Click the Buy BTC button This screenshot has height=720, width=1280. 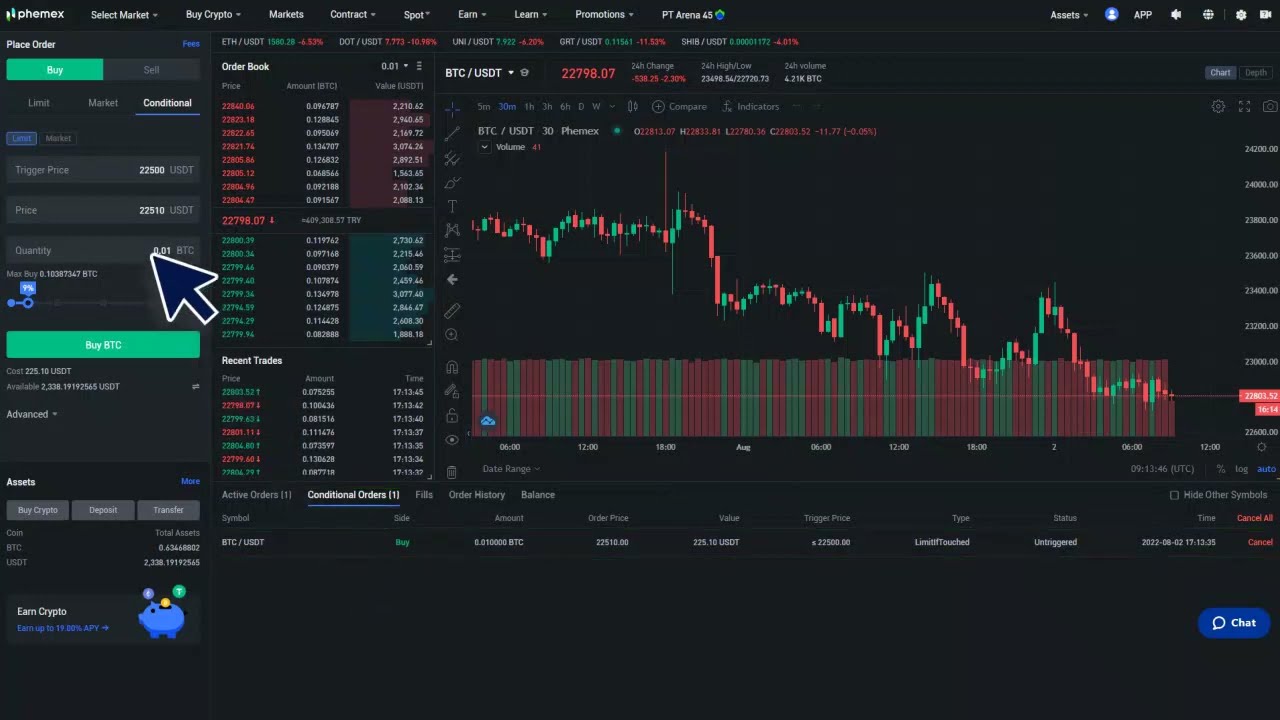(103, 345)
